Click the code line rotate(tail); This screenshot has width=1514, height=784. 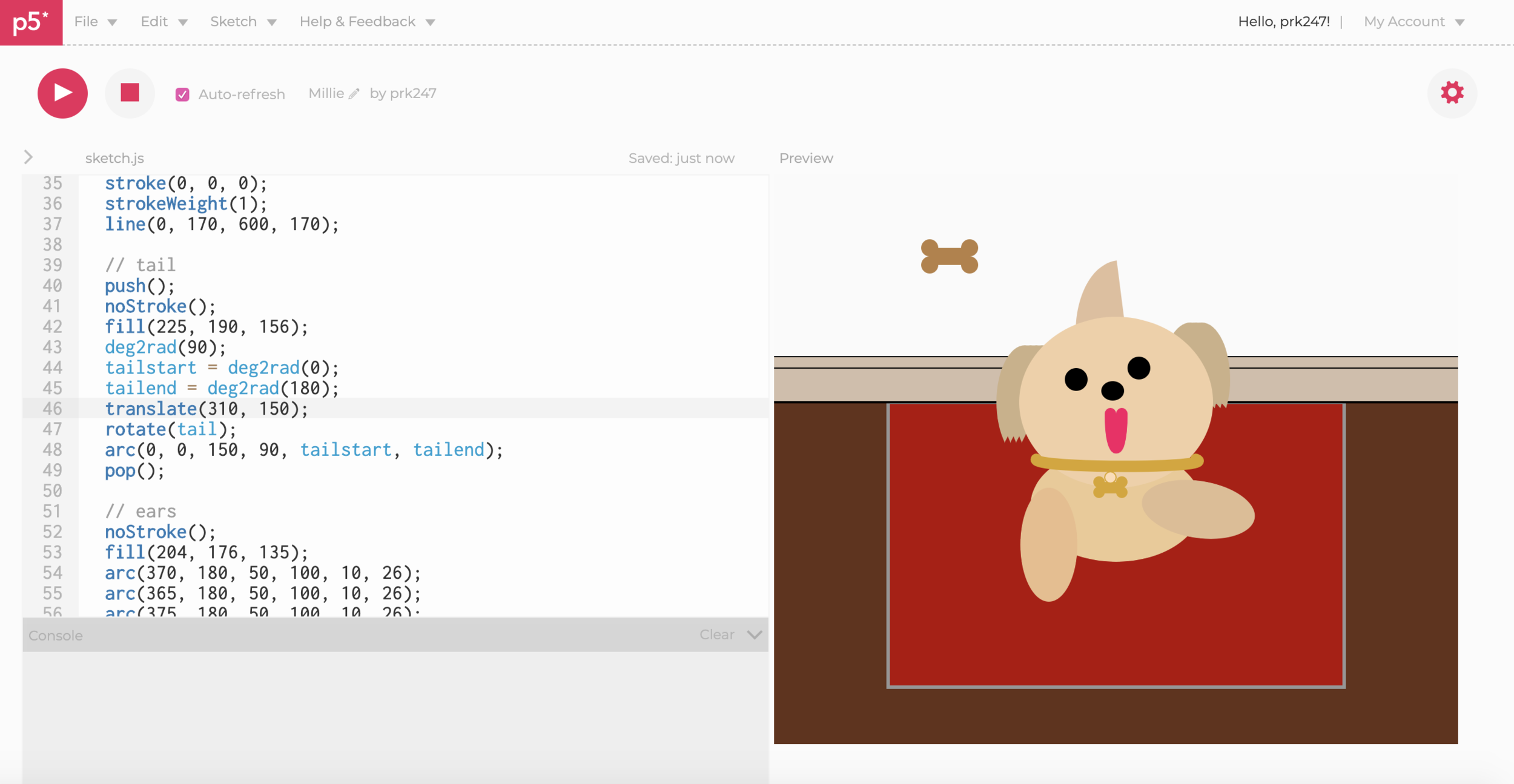[170, 429]
